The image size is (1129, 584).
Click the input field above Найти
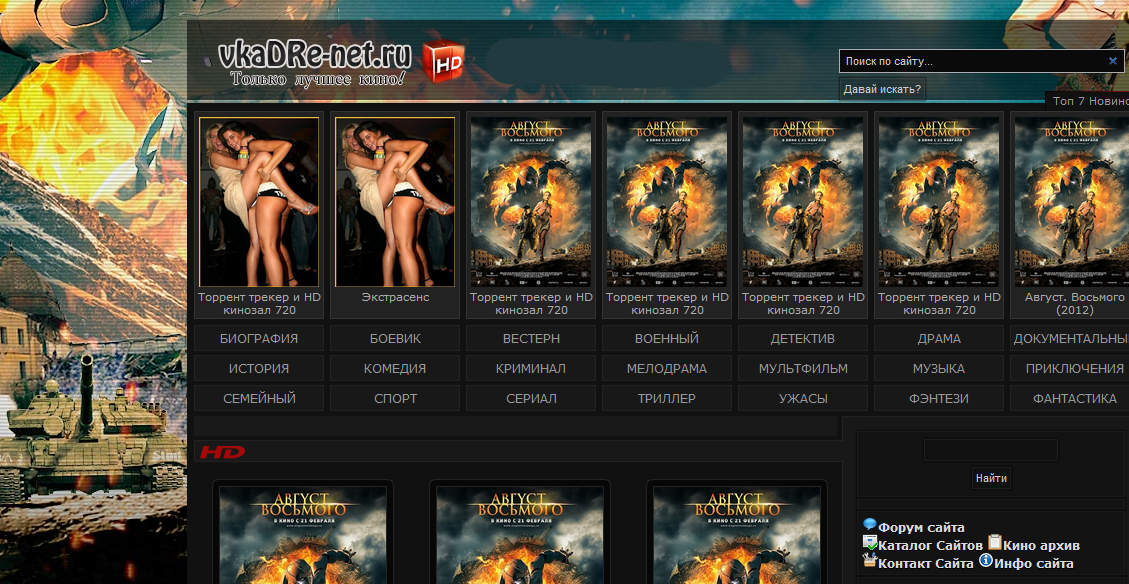coord(990,450)
